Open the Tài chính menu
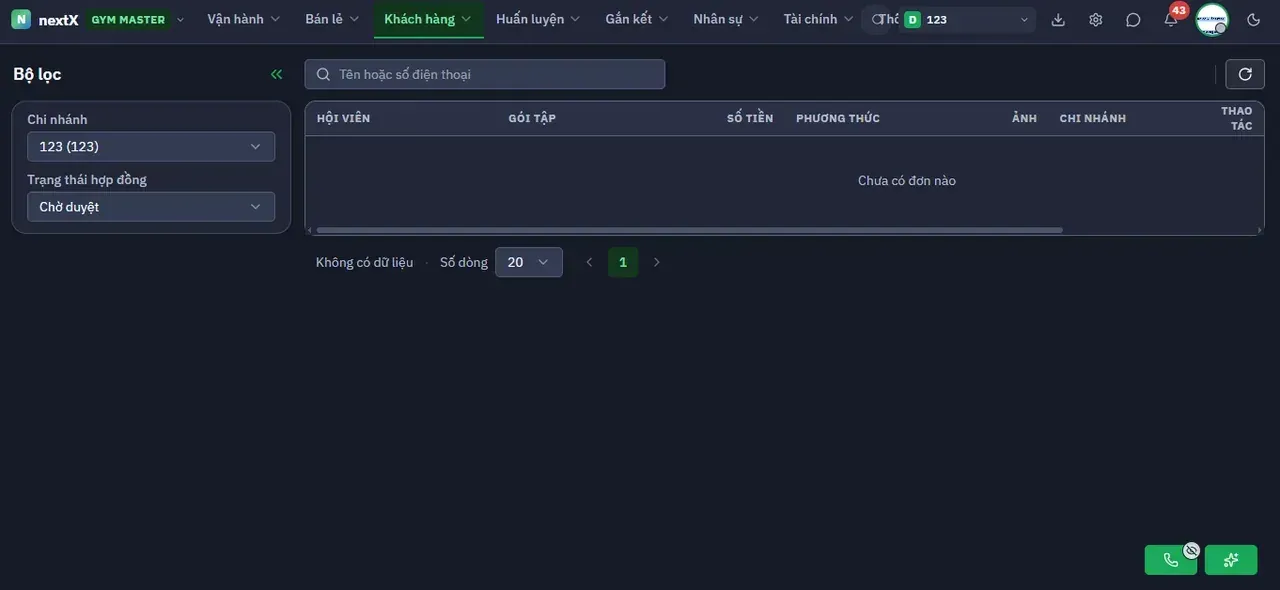Viewport: 1280px width, 590px height. point(818,19)
